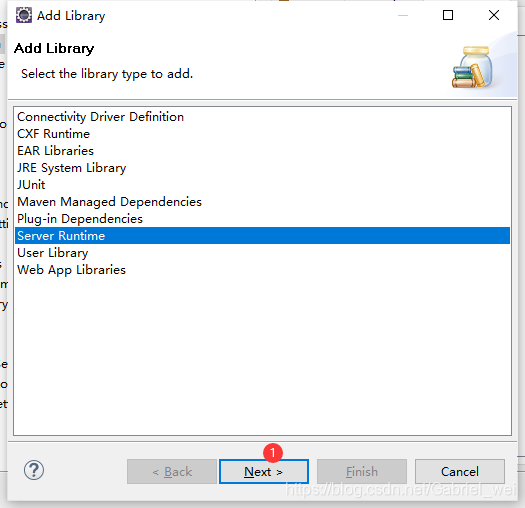
Task: Click the disabled Finish button
Action: (x=362, y=471)
